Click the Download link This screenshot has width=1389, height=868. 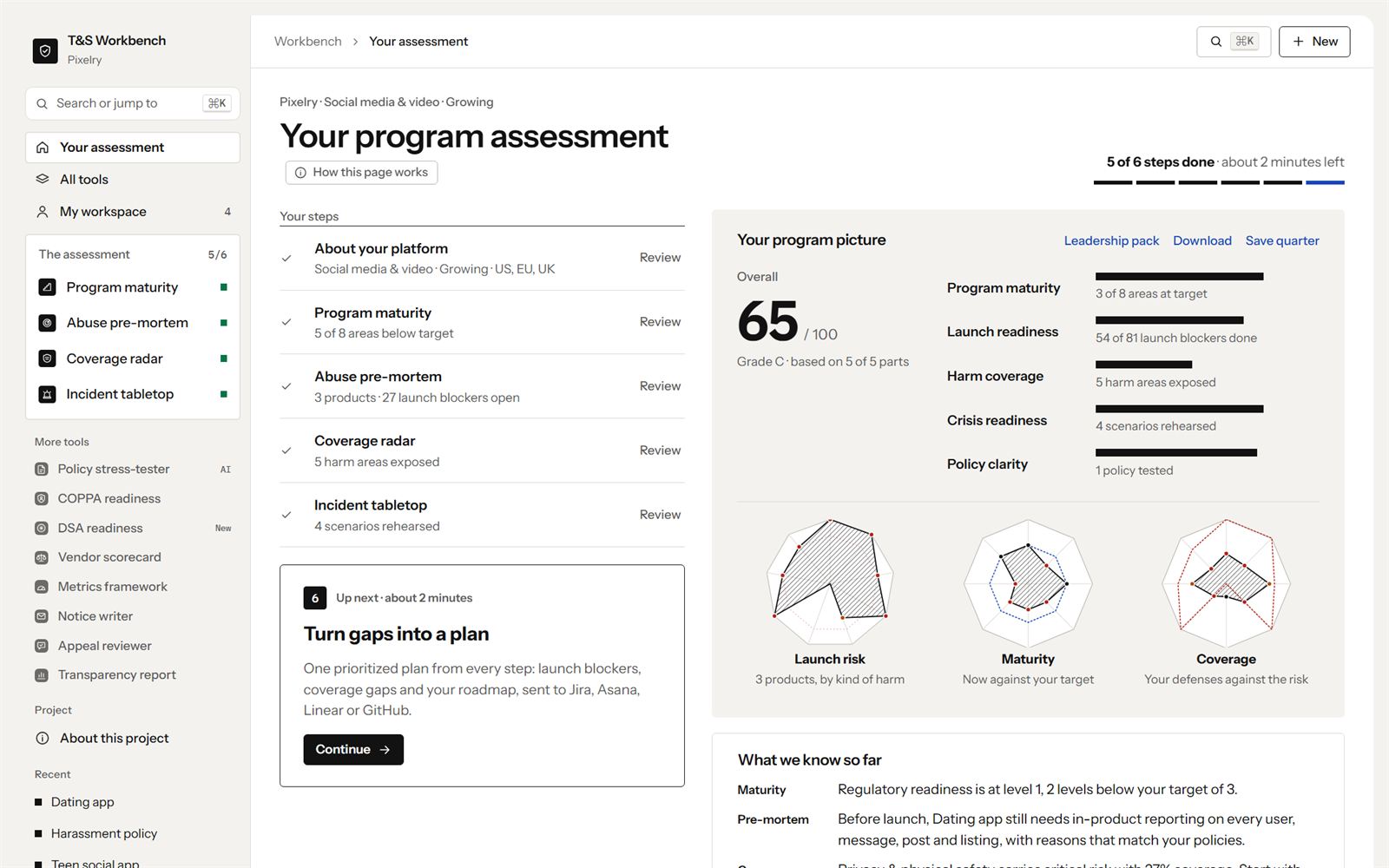pos(1202,240)
